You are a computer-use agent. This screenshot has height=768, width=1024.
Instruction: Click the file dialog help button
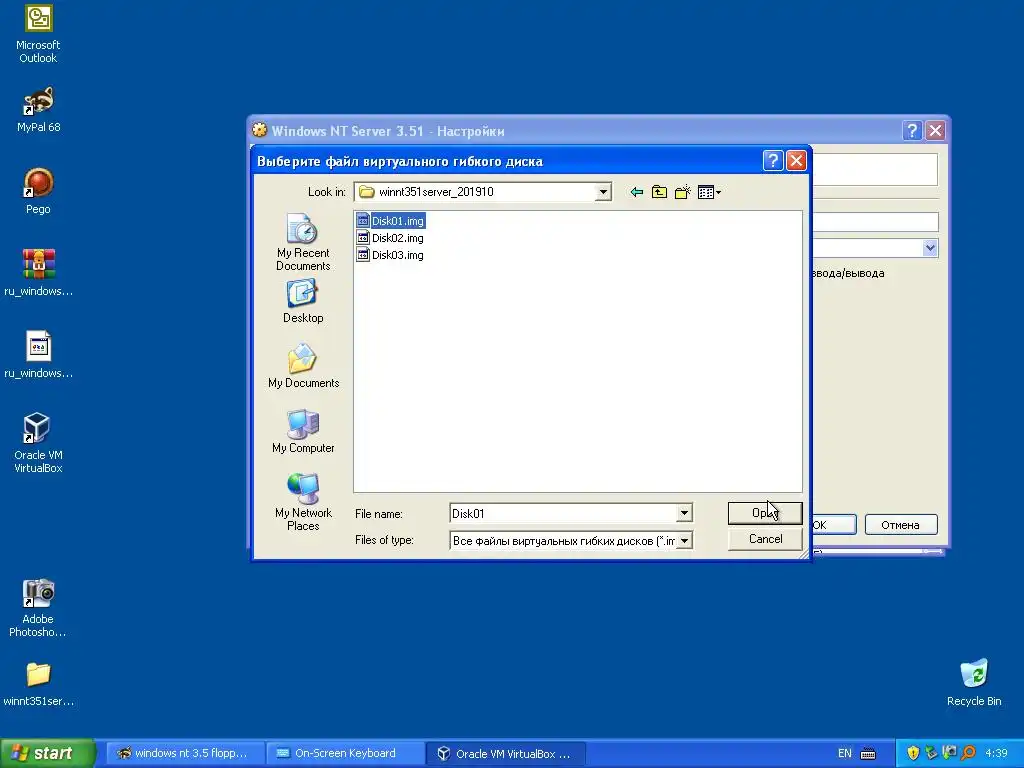(x=773, y=161)
